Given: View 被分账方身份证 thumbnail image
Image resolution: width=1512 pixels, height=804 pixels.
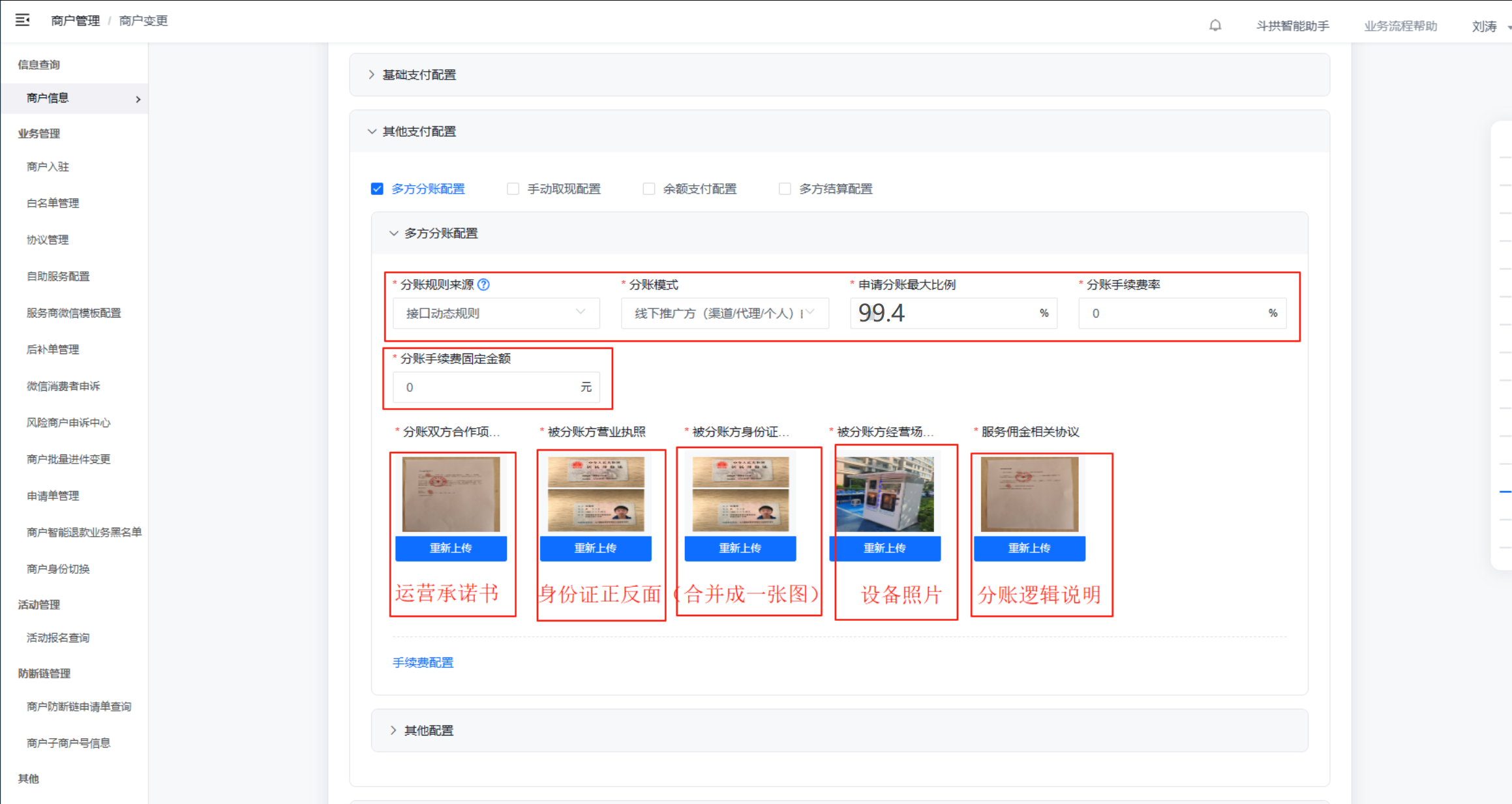Looking at the screenshot, I should tap(740, 494).
